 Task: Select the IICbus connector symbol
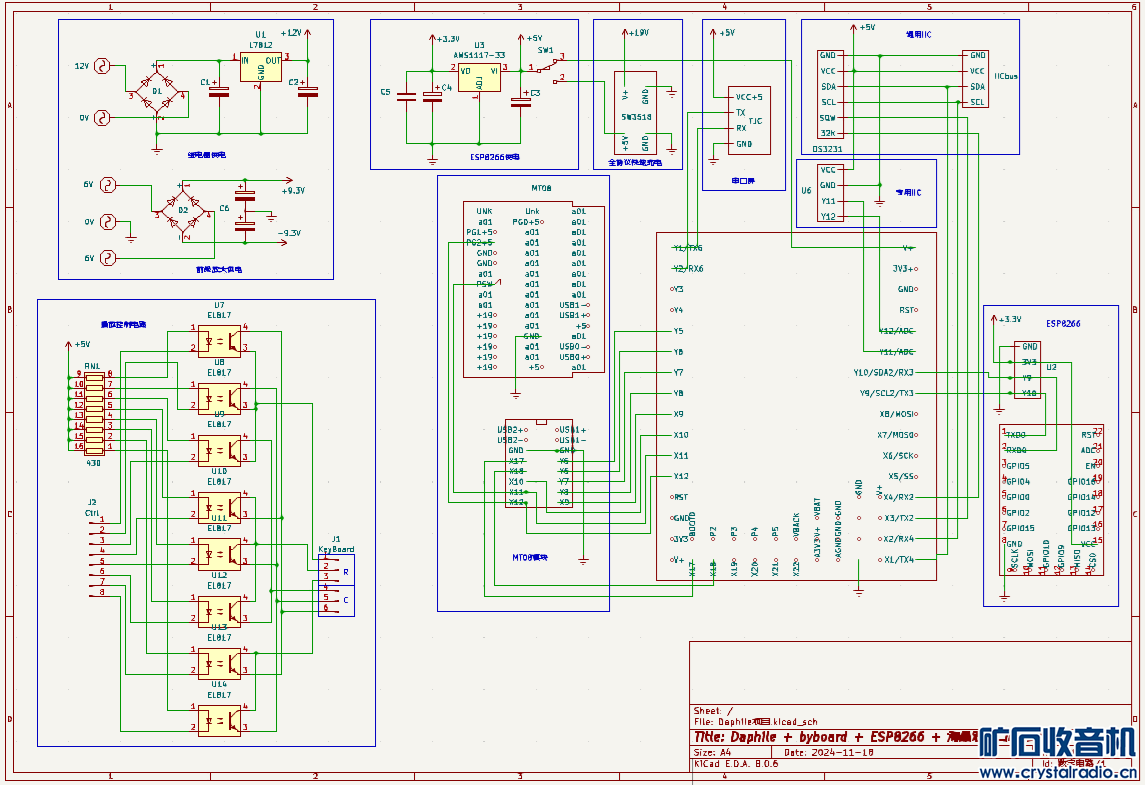976,79
